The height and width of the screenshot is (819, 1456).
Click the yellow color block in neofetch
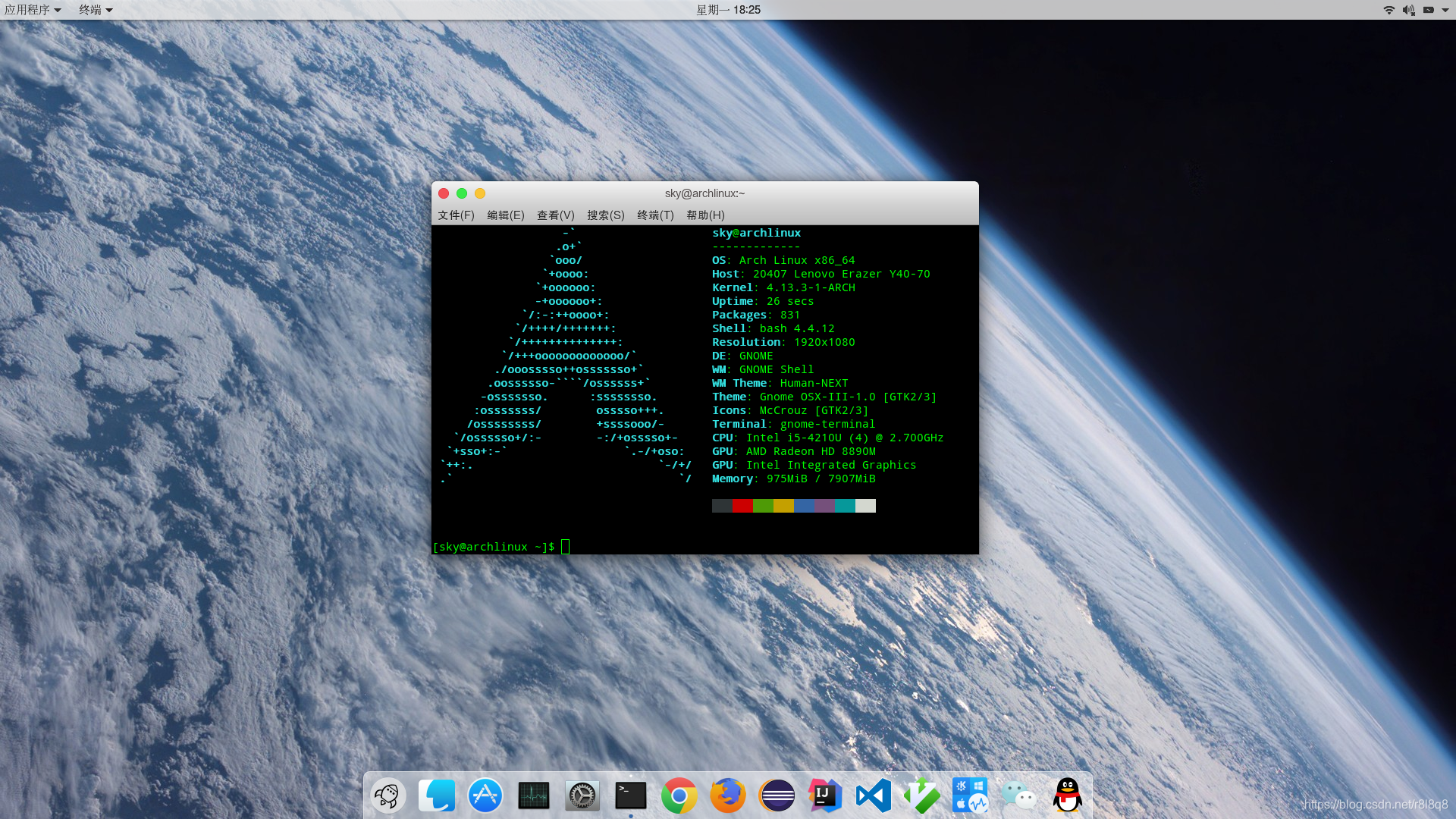(783, 506)
